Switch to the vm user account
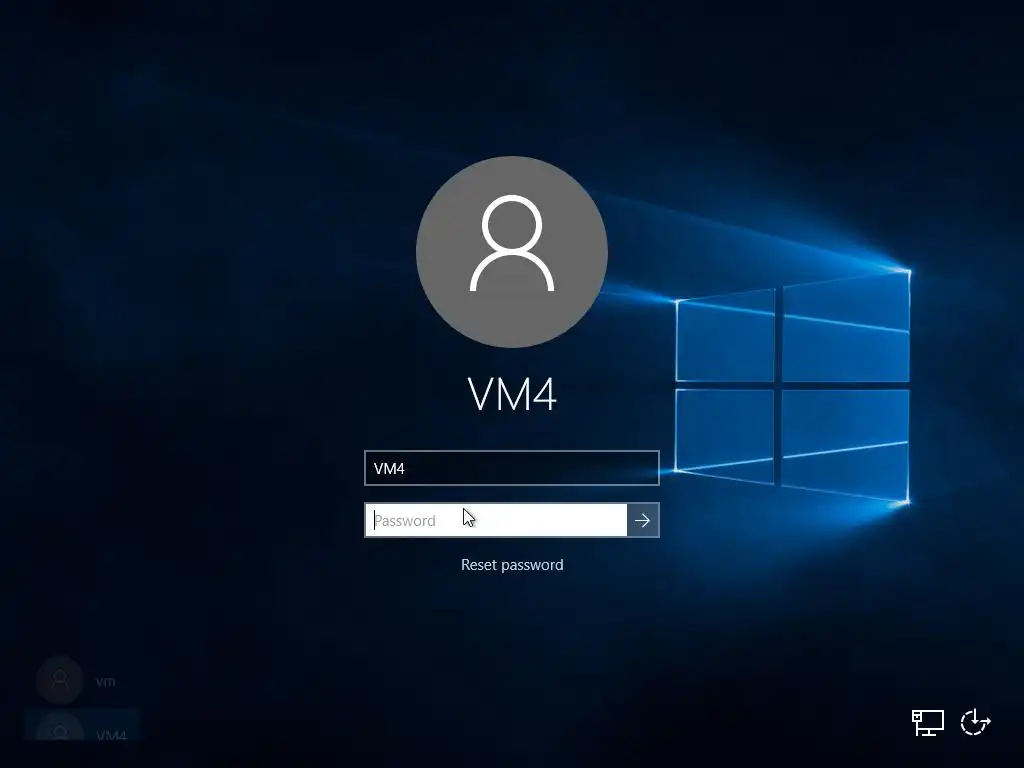 [x=82, y=681]
